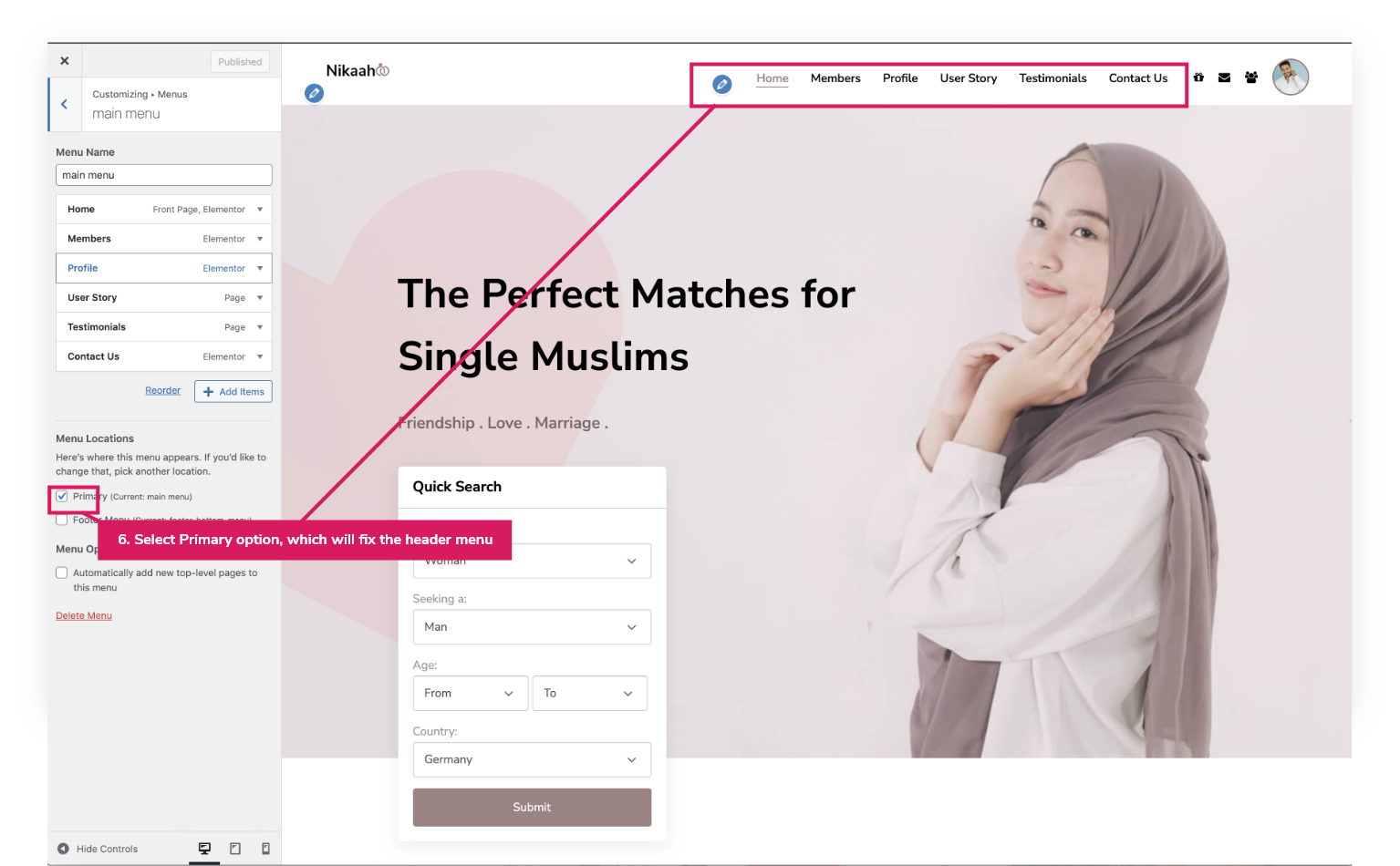The height and width of the screenshot is (866, 1400).
Task: Switch to tablet preview device icon
Action: point(235,849)
